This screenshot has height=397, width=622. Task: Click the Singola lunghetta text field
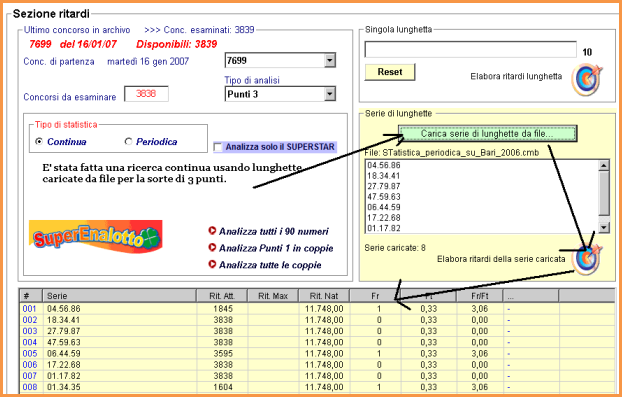[x=470, y=50]
